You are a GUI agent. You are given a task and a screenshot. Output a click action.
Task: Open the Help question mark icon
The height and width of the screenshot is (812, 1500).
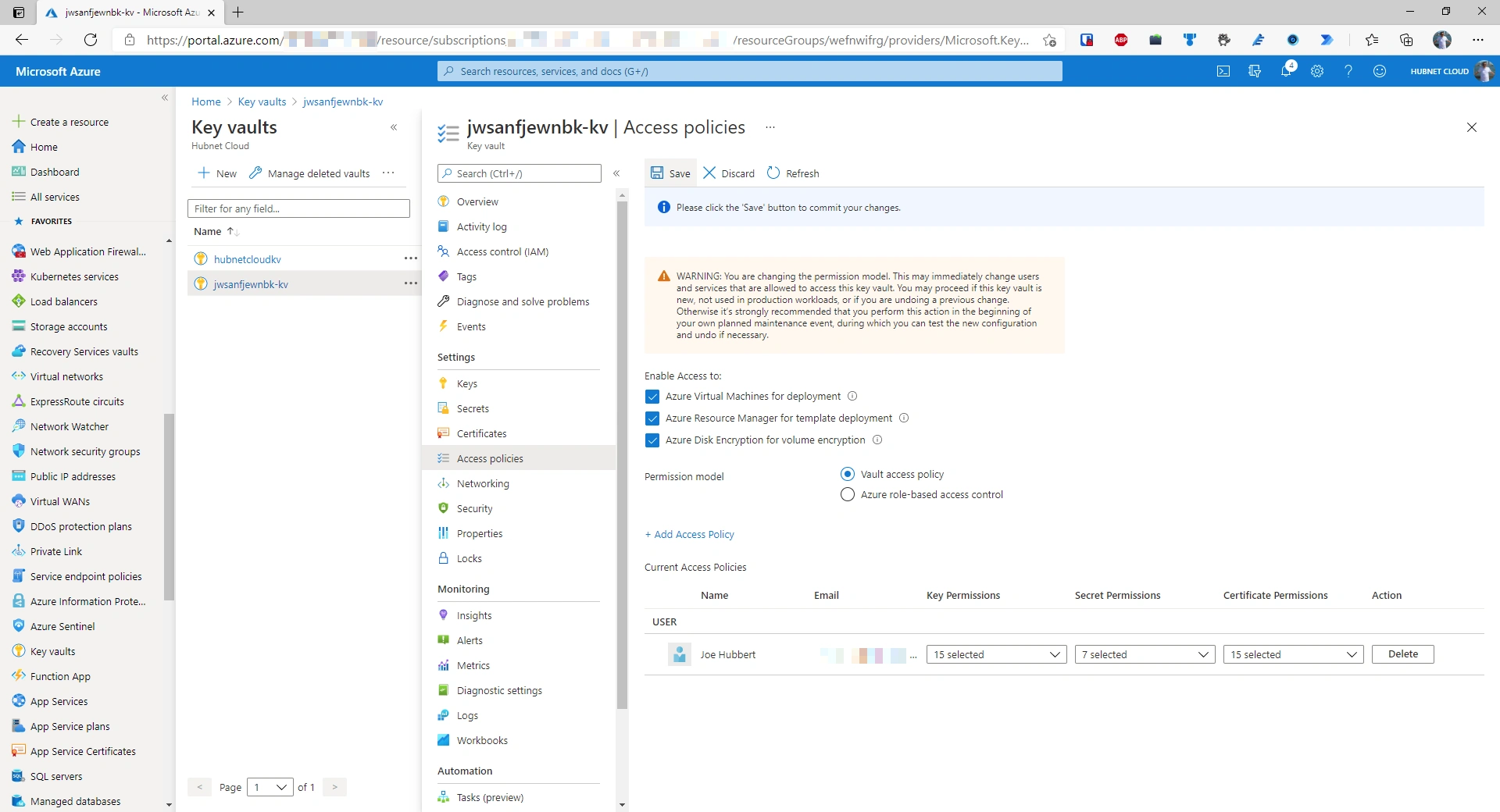tap(1348, 71)
